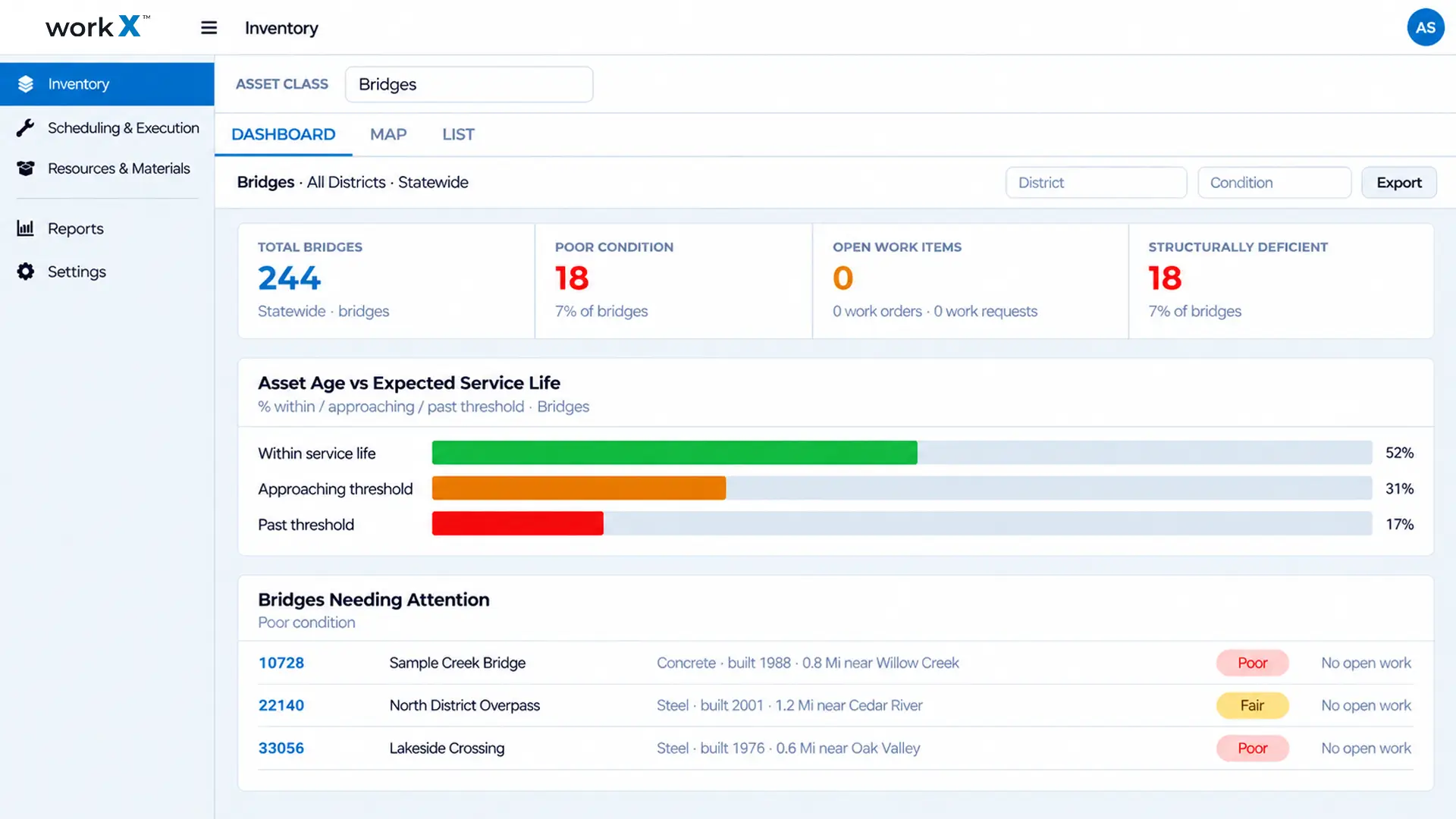Open the AS user avatar
This screenshot has height=819, width=1456.
pos(1426,27)
